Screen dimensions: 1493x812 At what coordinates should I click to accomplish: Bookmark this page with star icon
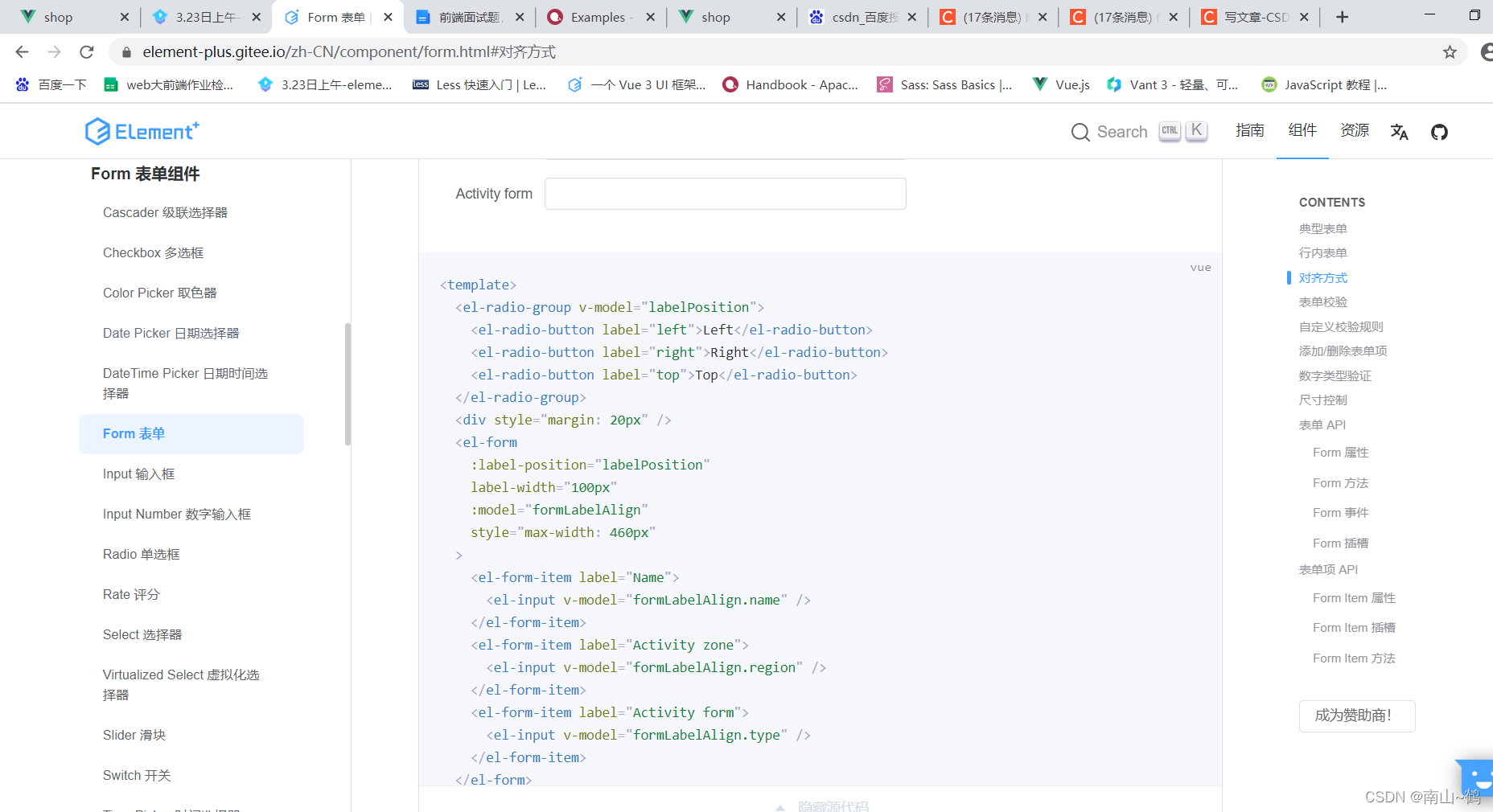(x=1450, y=52)
